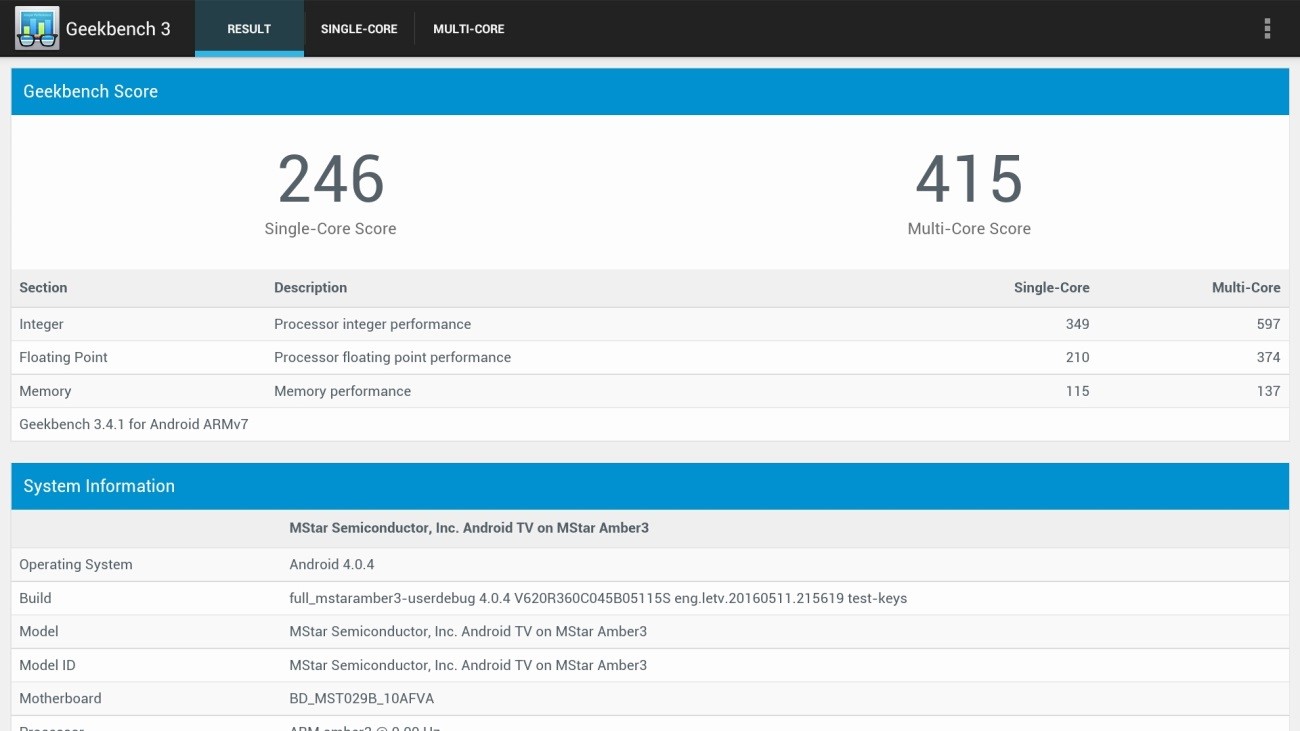The height and width of the screenshot is (731, 1300).
Task: Click Integer single-core value 349
Action: point(1077,324)
